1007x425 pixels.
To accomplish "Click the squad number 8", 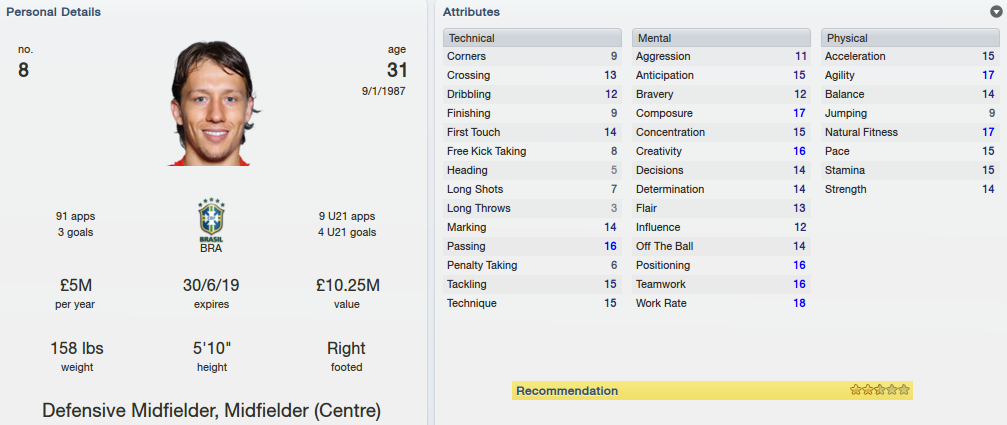I will pyautogui.click(x=23, y=70).
